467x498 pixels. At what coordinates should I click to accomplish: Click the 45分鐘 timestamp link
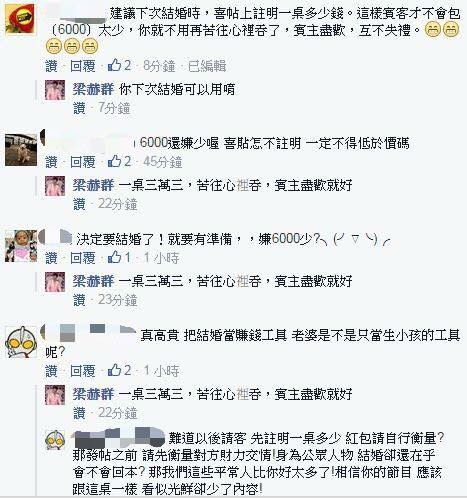[162, 162]
